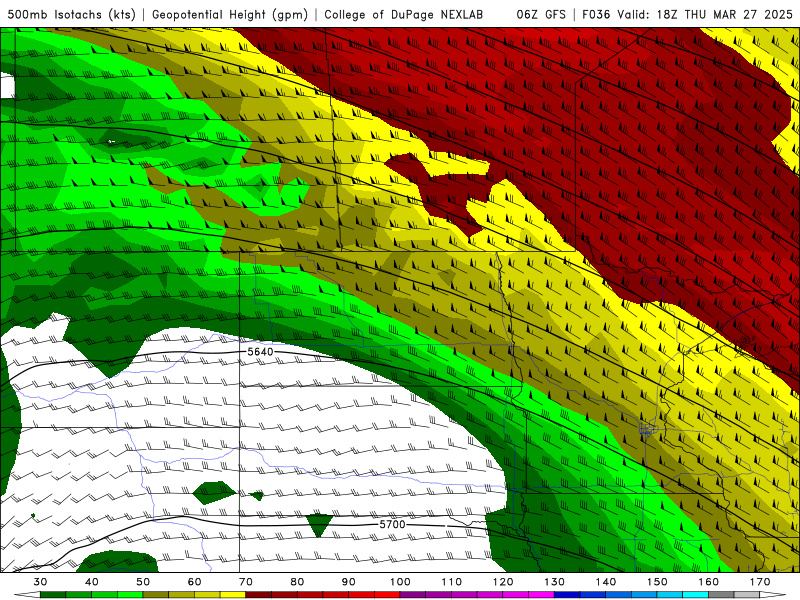Click the 5700 height contour label
Viewport: 800px width, 600px height.
pos(392,524)
